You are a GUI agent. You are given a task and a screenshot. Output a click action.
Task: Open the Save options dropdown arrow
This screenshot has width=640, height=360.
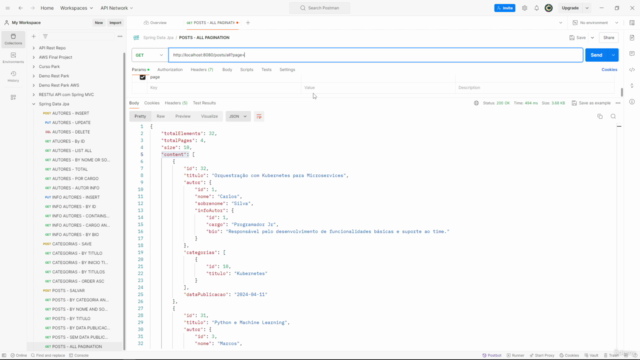click(592, 38)
